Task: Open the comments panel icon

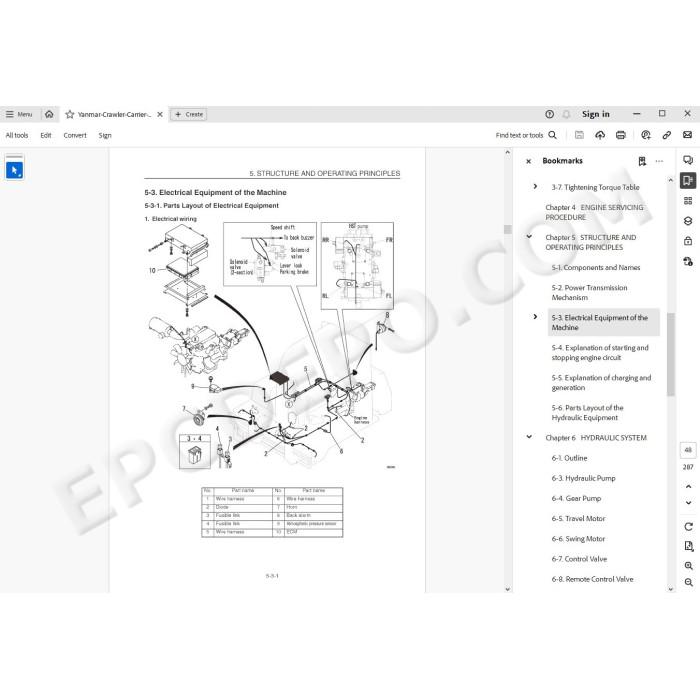Action: point(688,160)
